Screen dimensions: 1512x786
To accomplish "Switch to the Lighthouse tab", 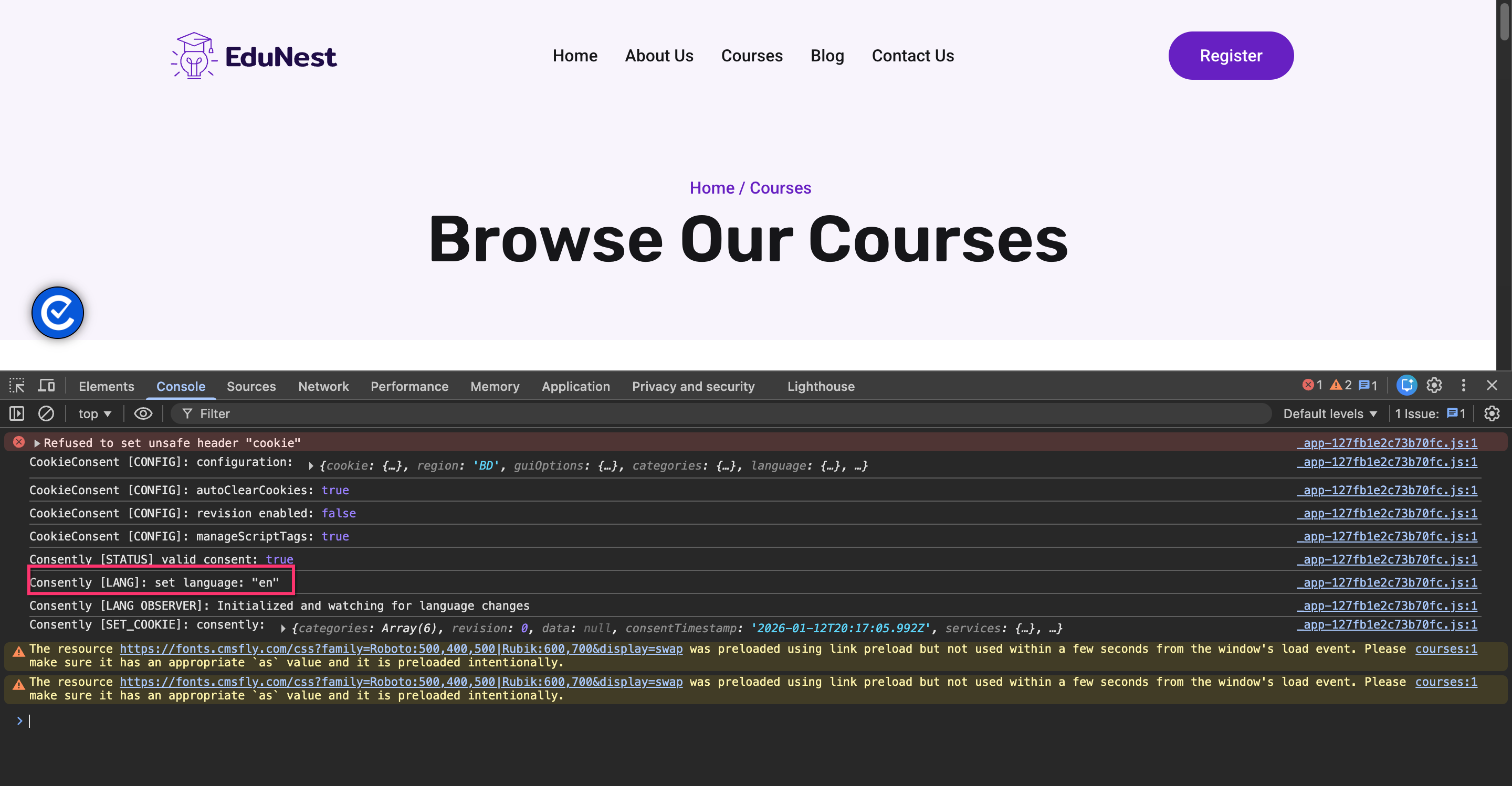I will [x=820, y=386].
